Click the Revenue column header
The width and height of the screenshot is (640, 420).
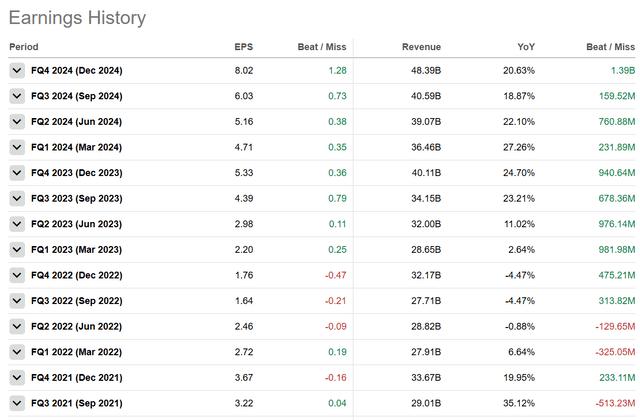click(x=421, y=46)
